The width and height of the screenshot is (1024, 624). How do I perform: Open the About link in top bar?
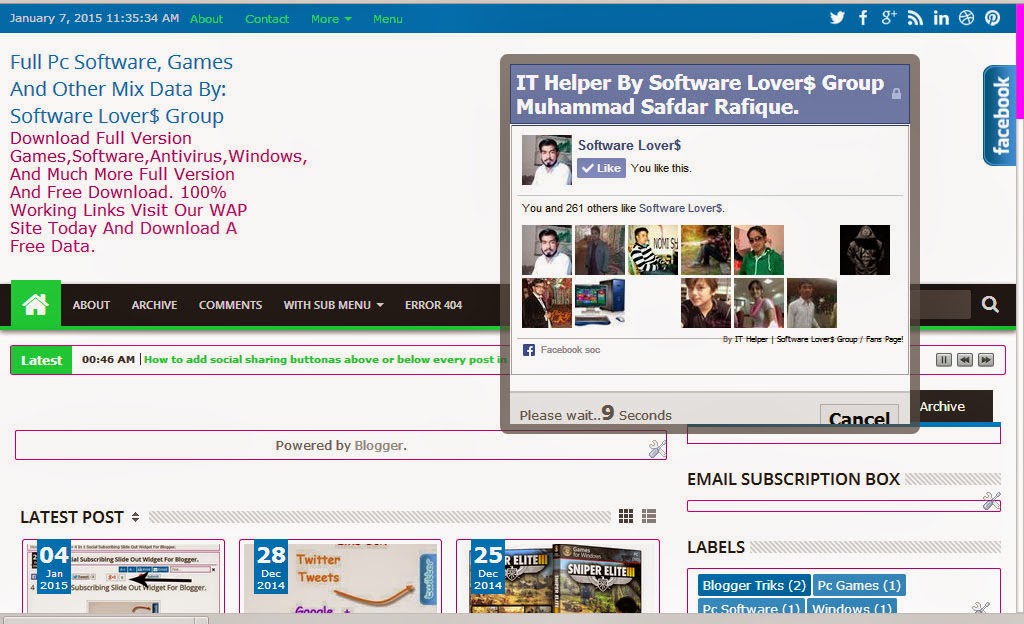(x=206, y=19)
